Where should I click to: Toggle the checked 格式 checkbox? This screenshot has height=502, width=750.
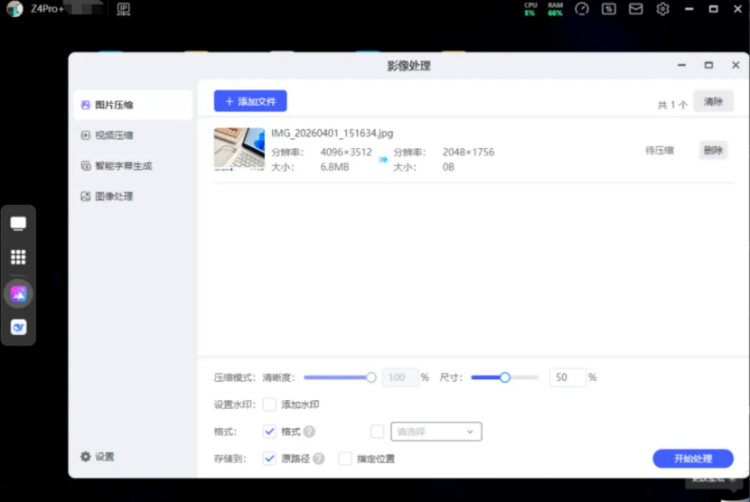(x=269, y=432)
